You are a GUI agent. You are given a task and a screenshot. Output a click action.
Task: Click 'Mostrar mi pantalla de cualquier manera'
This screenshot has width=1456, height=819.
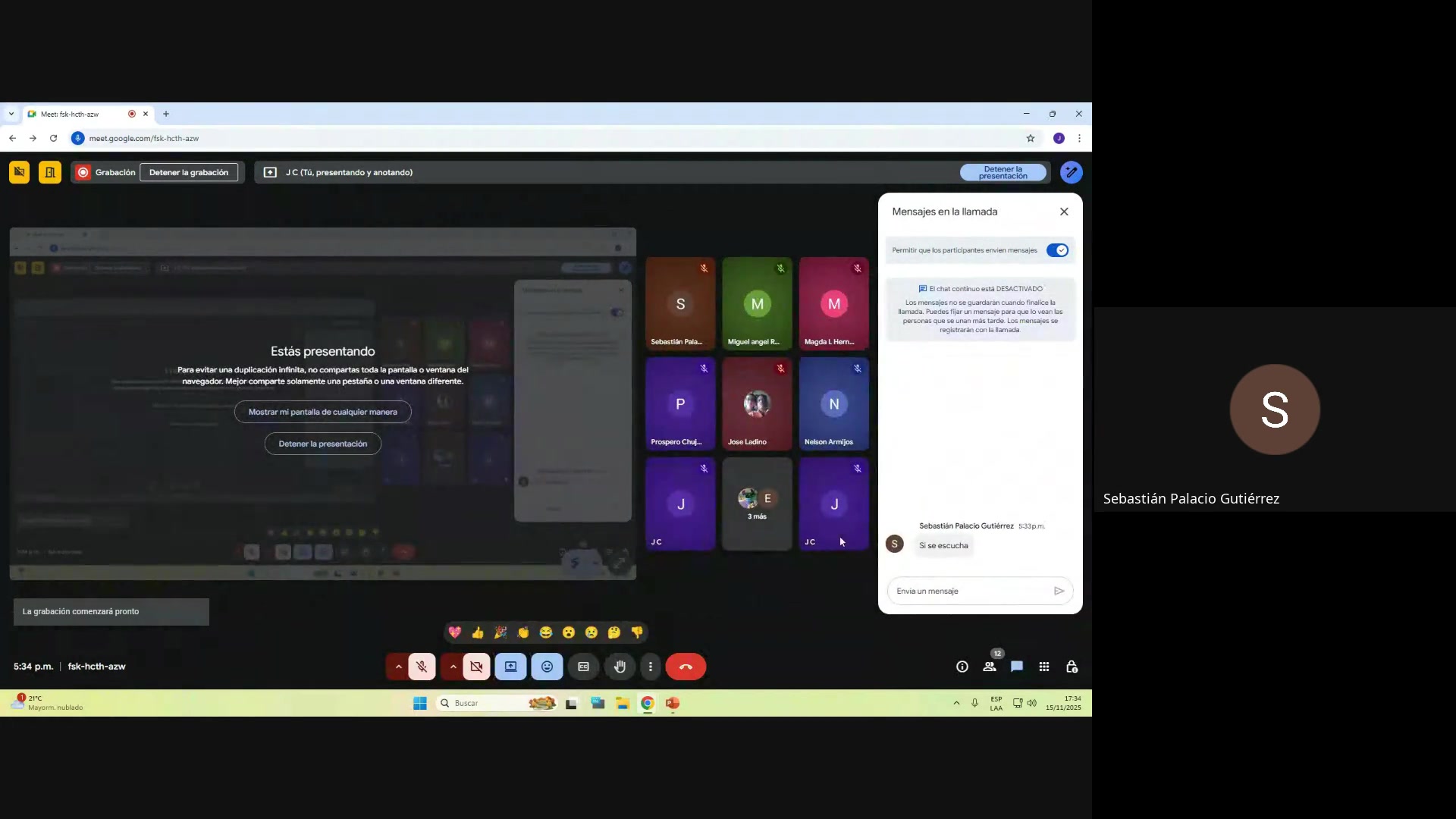322,412
